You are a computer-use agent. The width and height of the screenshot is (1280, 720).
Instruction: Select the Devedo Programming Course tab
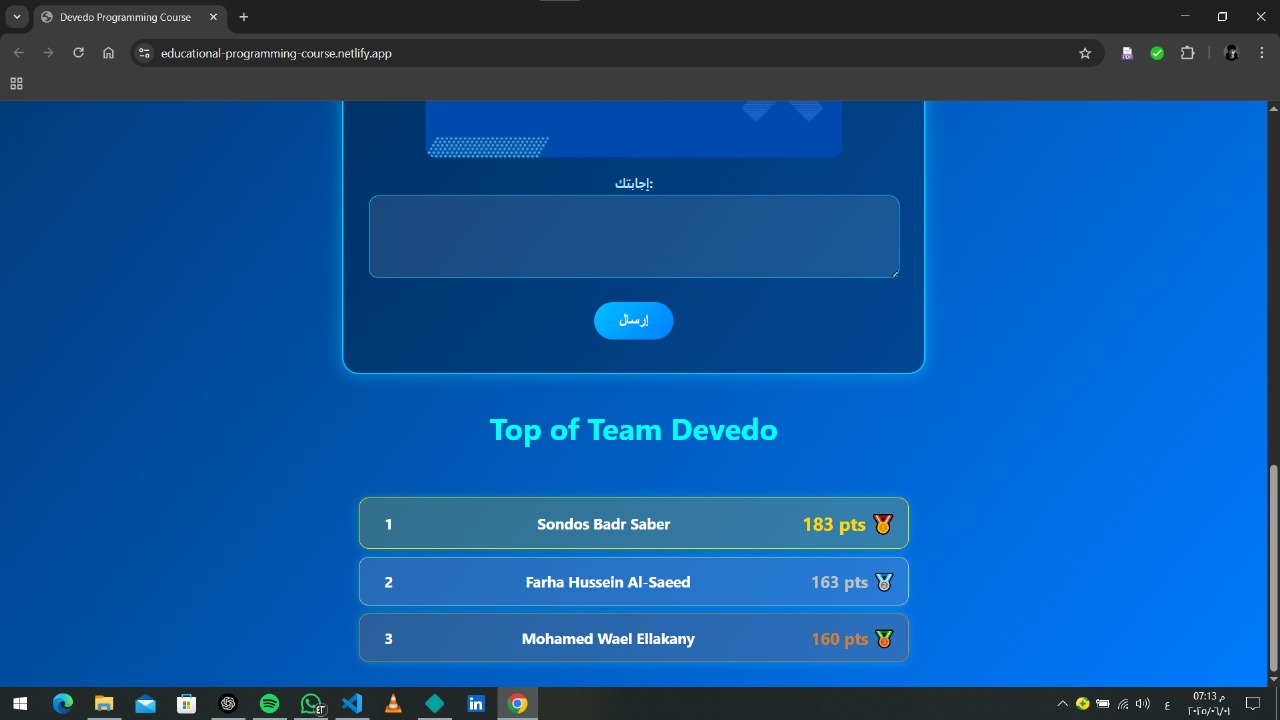tap(125, 17)
